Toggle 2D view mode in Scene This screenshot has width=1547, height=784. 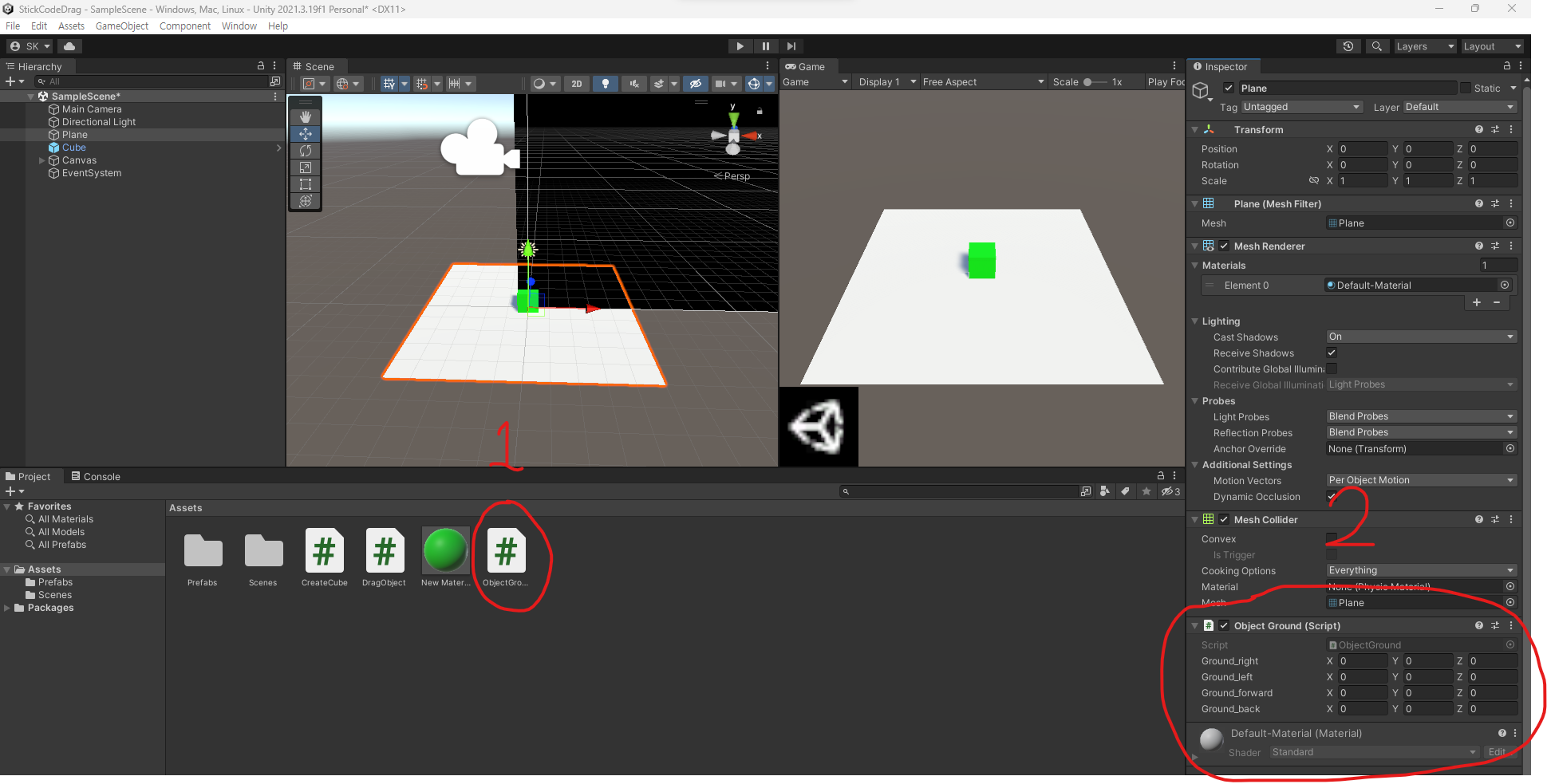coord(576,83)
